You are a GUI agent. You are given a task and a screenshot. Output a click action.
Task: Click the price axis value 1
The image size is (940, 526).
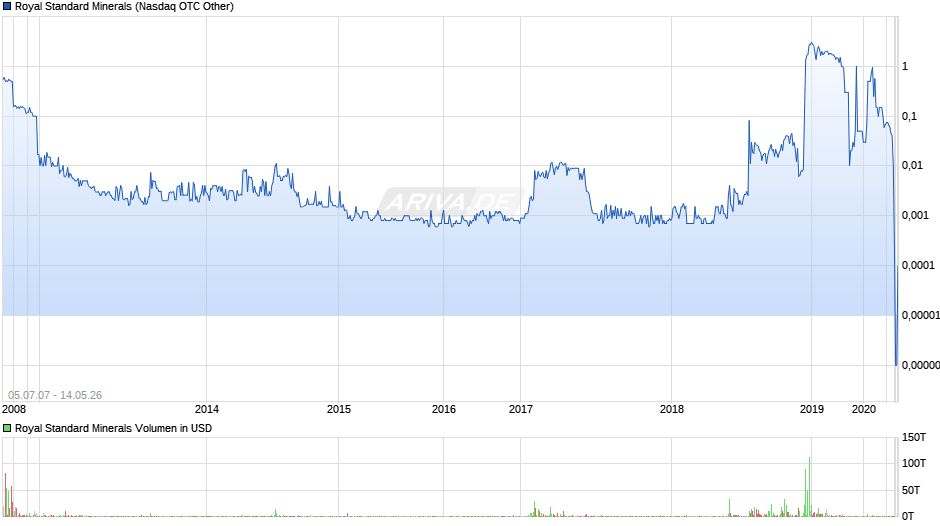click(905, 67)
